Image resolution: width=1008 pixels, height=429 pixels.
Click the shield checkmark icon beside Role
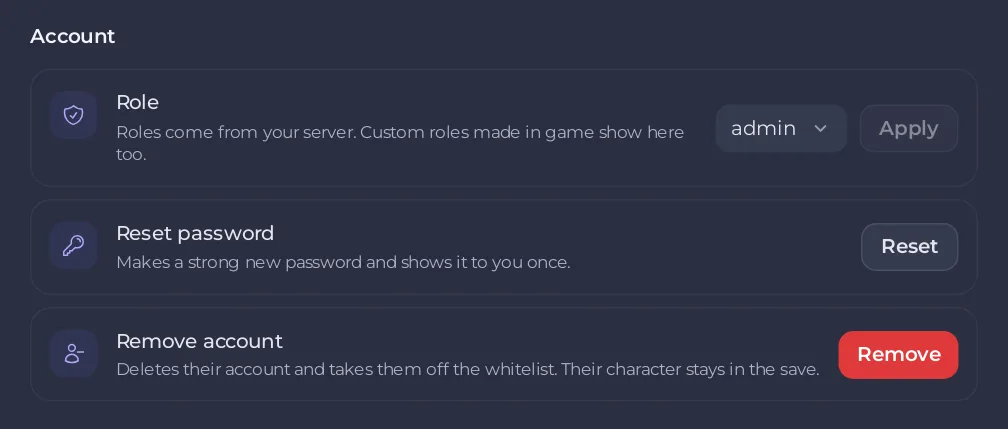click(73, 115)
